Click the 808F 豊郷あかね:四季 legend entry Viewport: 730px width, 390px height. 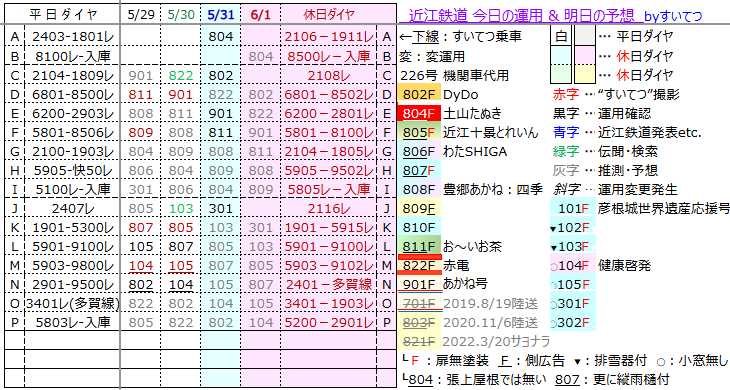tap(471, 189)
